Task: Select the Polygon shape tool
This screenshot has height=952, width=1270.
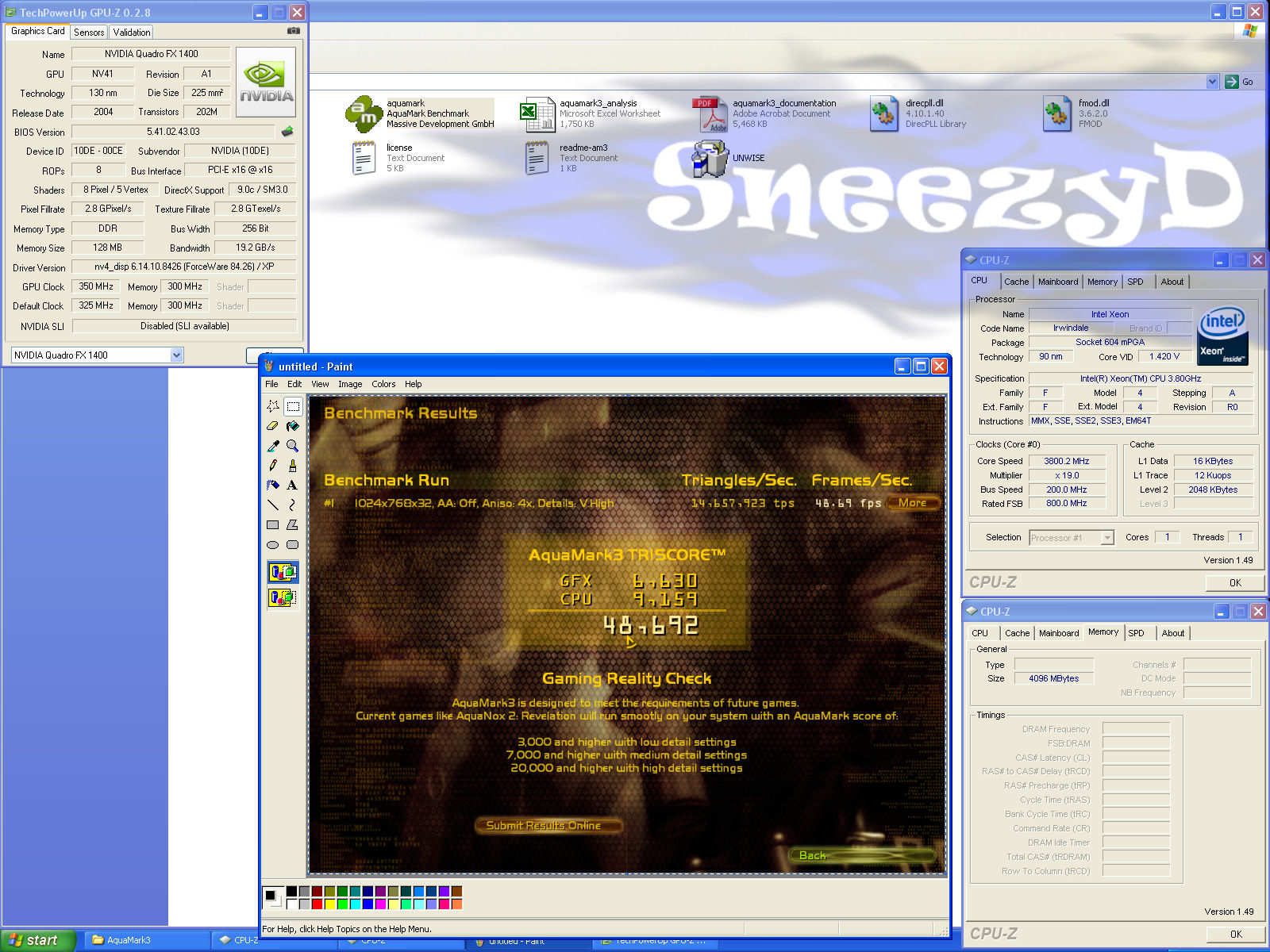Action: (x=293, y=524)
